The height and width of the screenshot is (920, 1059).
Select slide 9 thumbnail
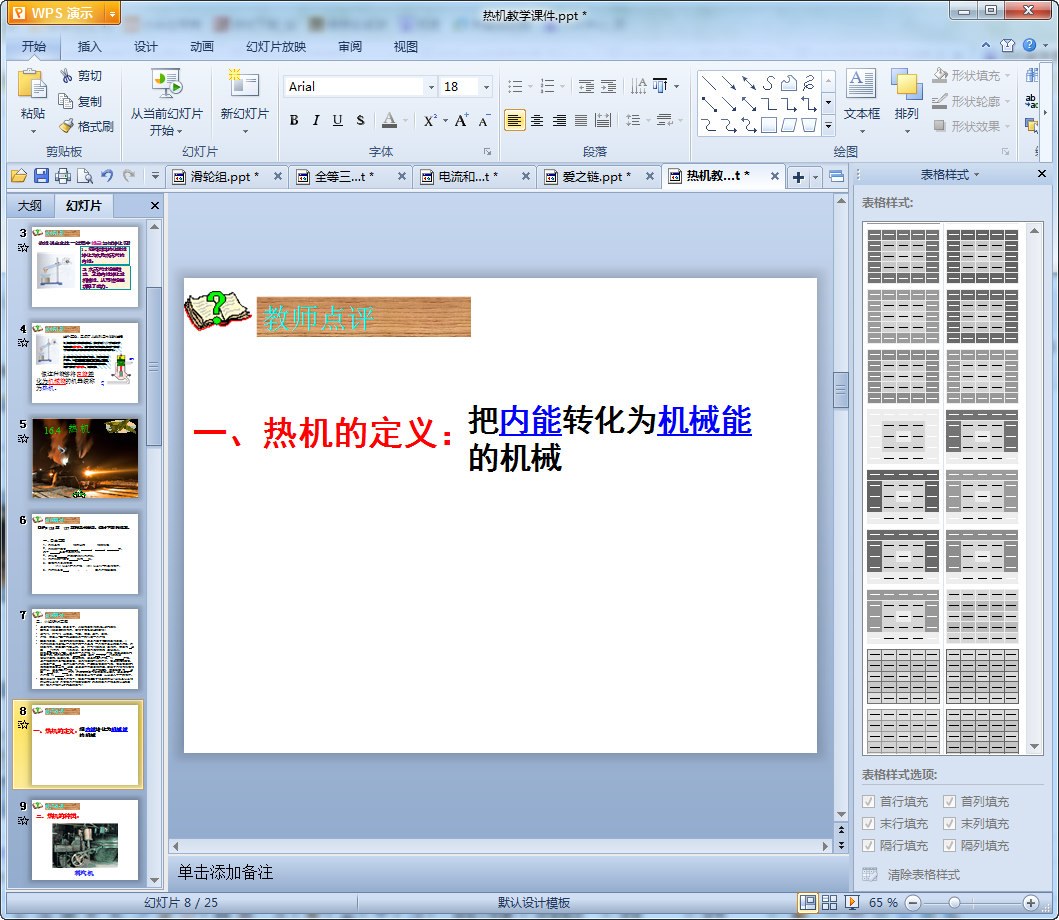click(85, 840)
